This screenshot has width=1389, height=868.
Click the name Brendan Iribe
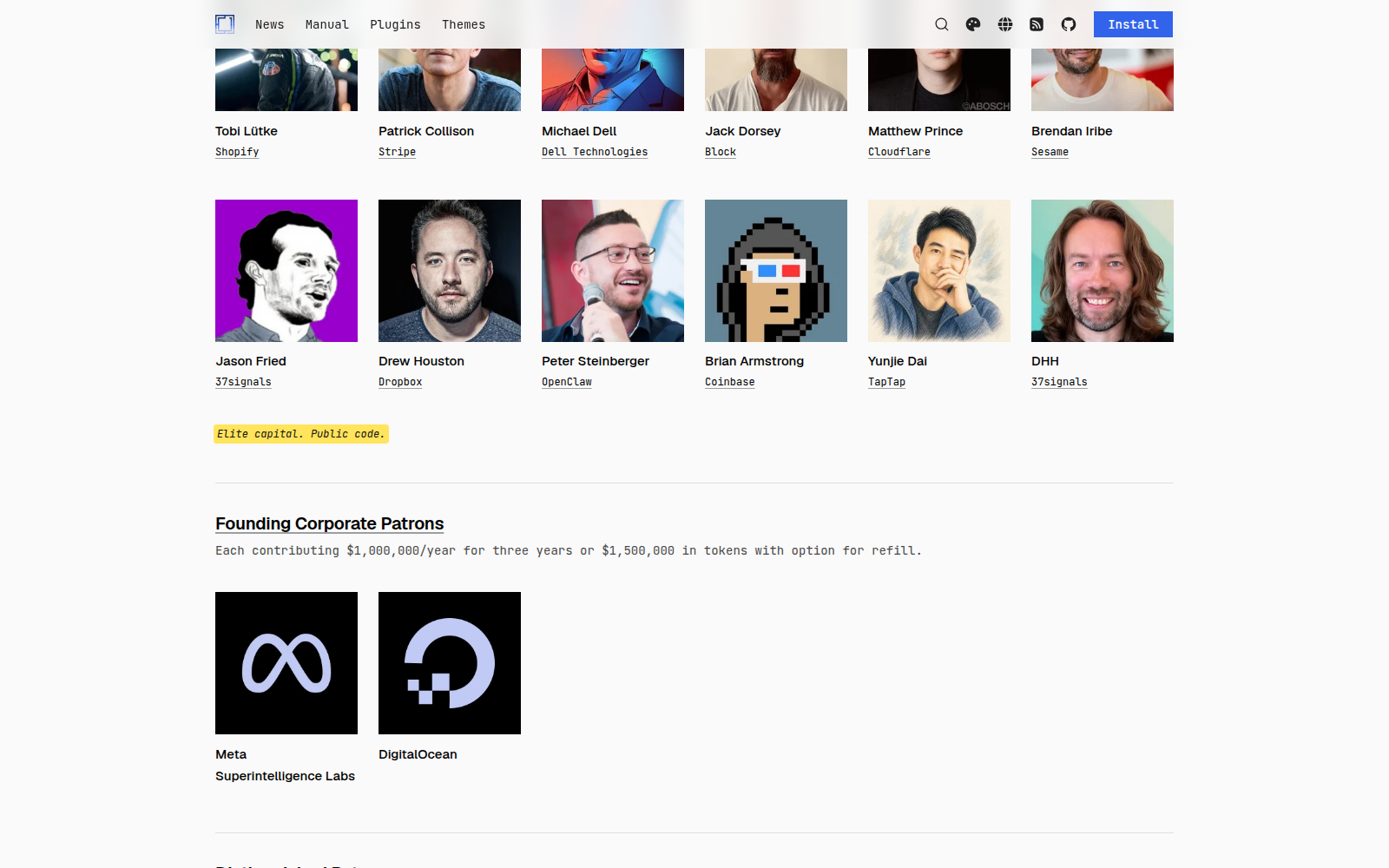coord(1072,131)
